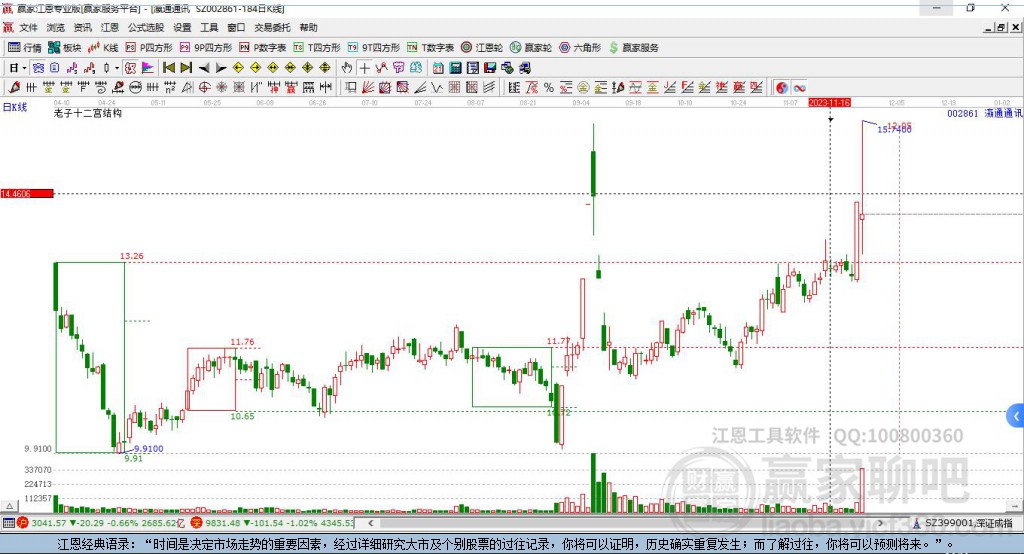Viewport: 1024px width, 554px height.
Task: Click the up-triangle button at chart bottom-left
Action: pyautogui.click(x=9, y=506)
